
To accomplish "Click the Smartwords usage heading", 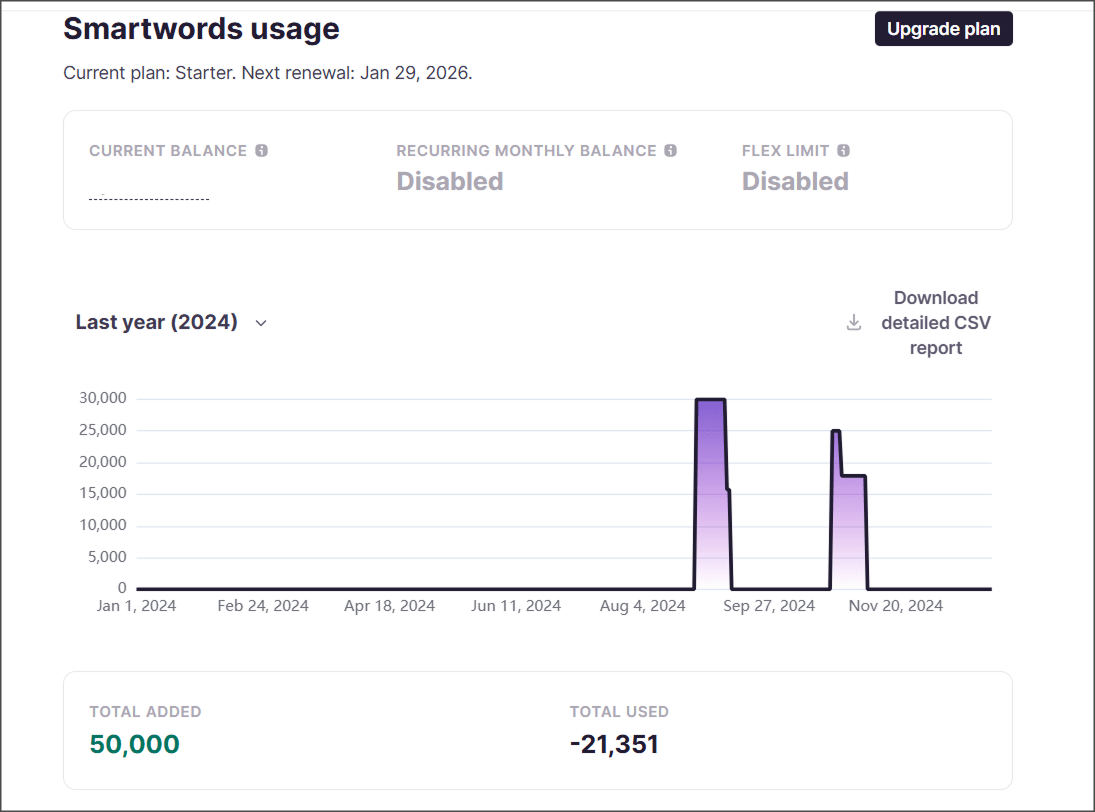I will tap(201, 29).
